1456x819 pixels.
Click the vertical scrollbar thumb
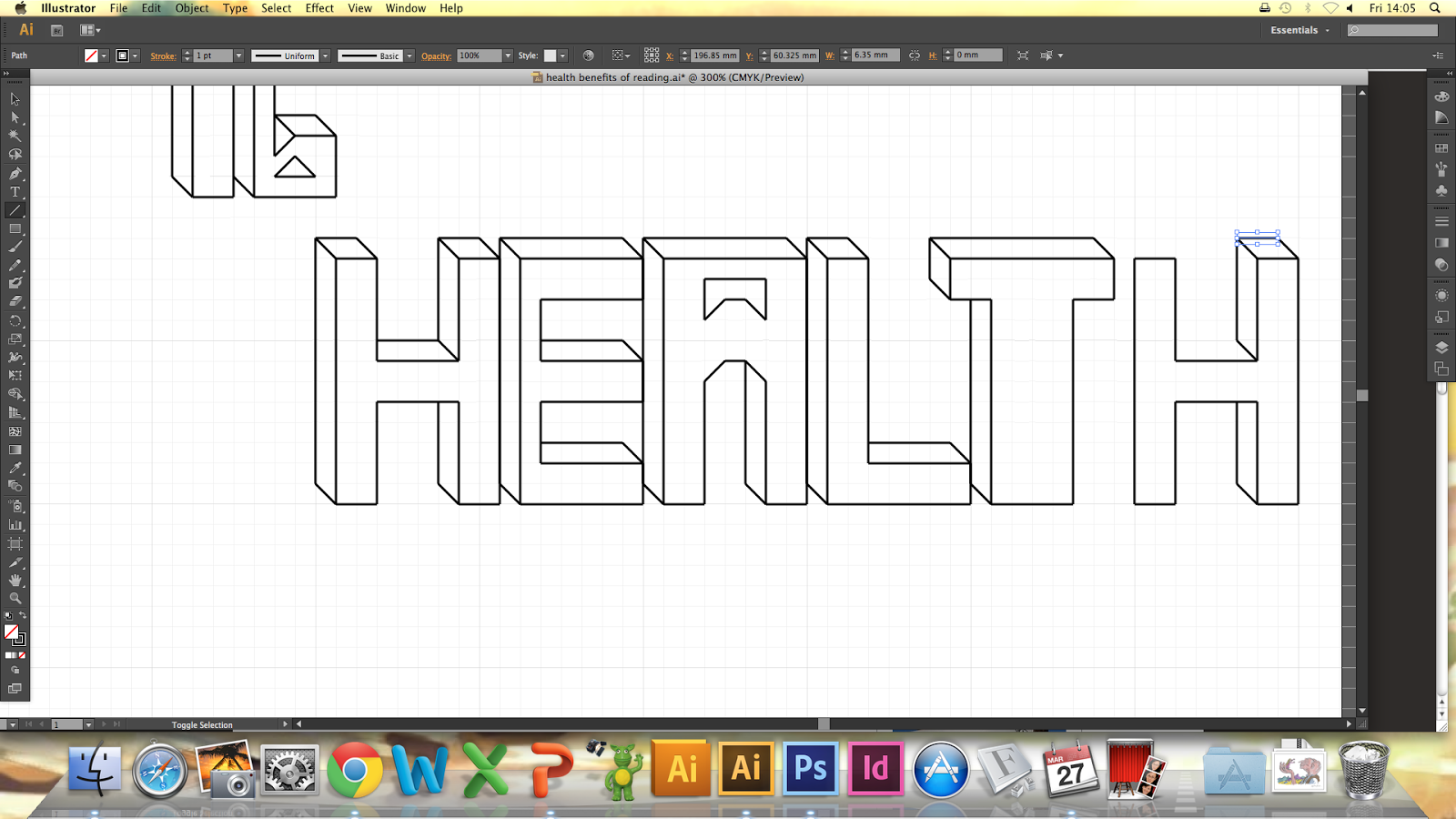pyautogui.click(x=1362, y=395)
